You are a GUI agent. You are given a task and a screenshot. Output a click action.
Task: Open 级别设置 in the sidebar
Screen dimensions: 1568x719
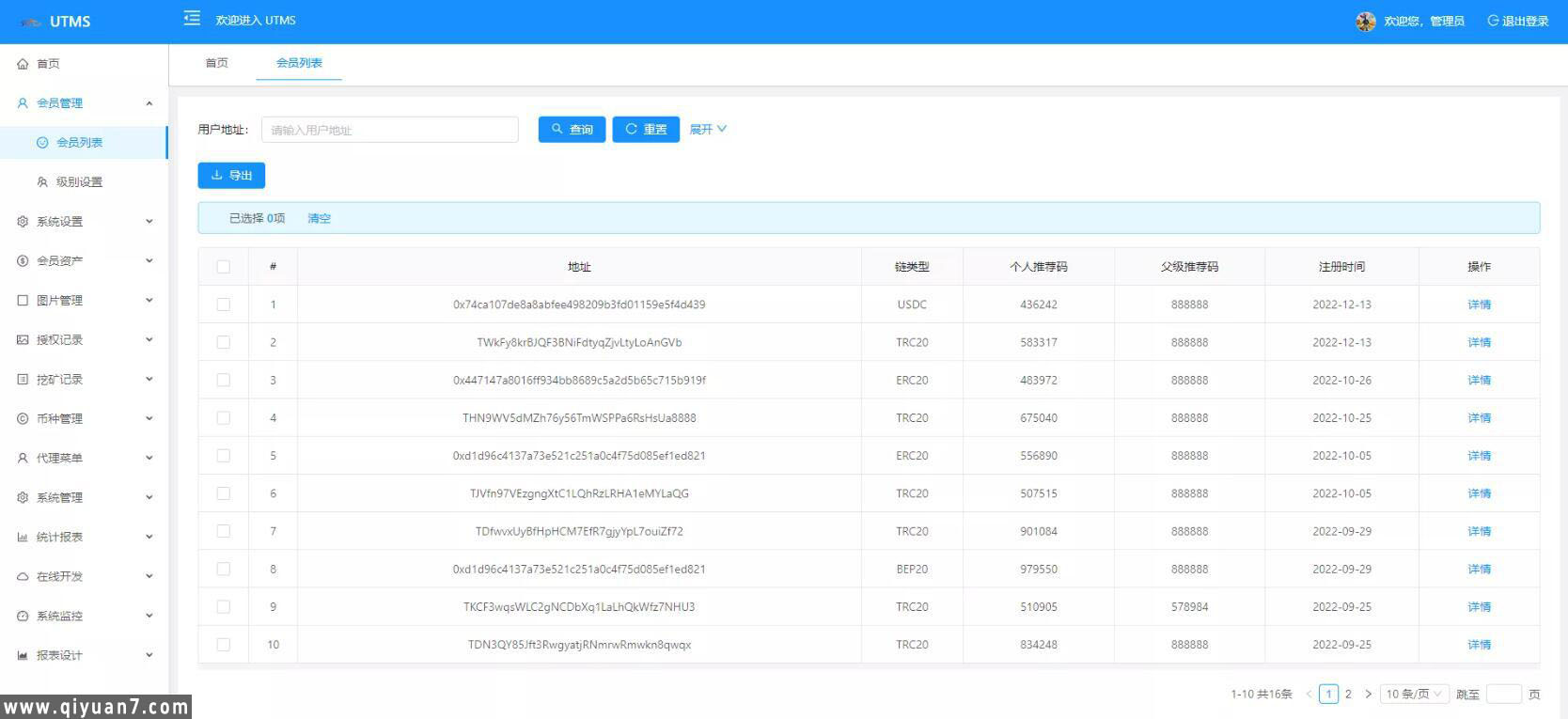pyautogui.click(x=79, y=182)
